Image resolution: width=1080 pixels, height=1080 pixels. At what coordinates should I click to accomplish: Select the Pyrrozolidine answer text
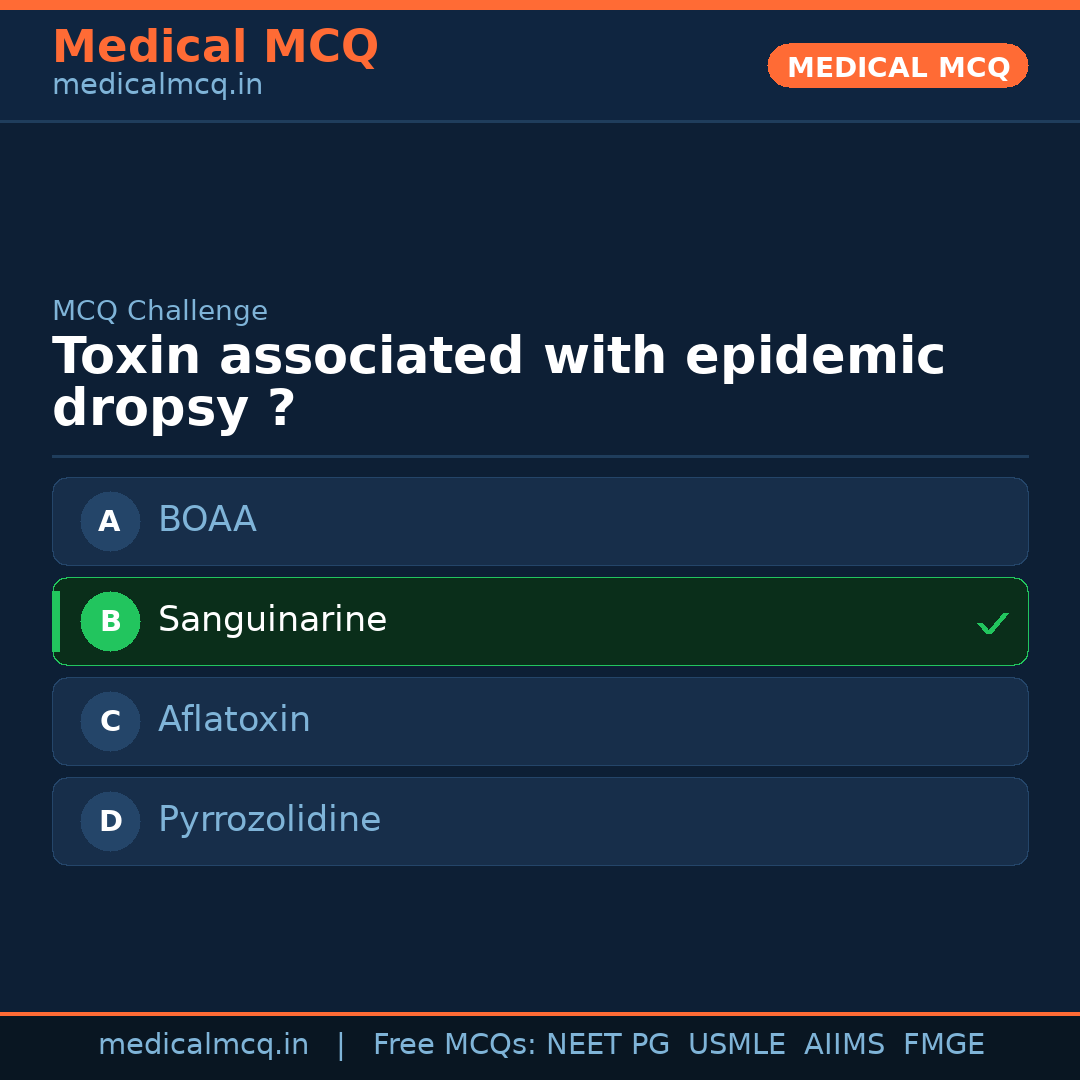coord(269,820)
